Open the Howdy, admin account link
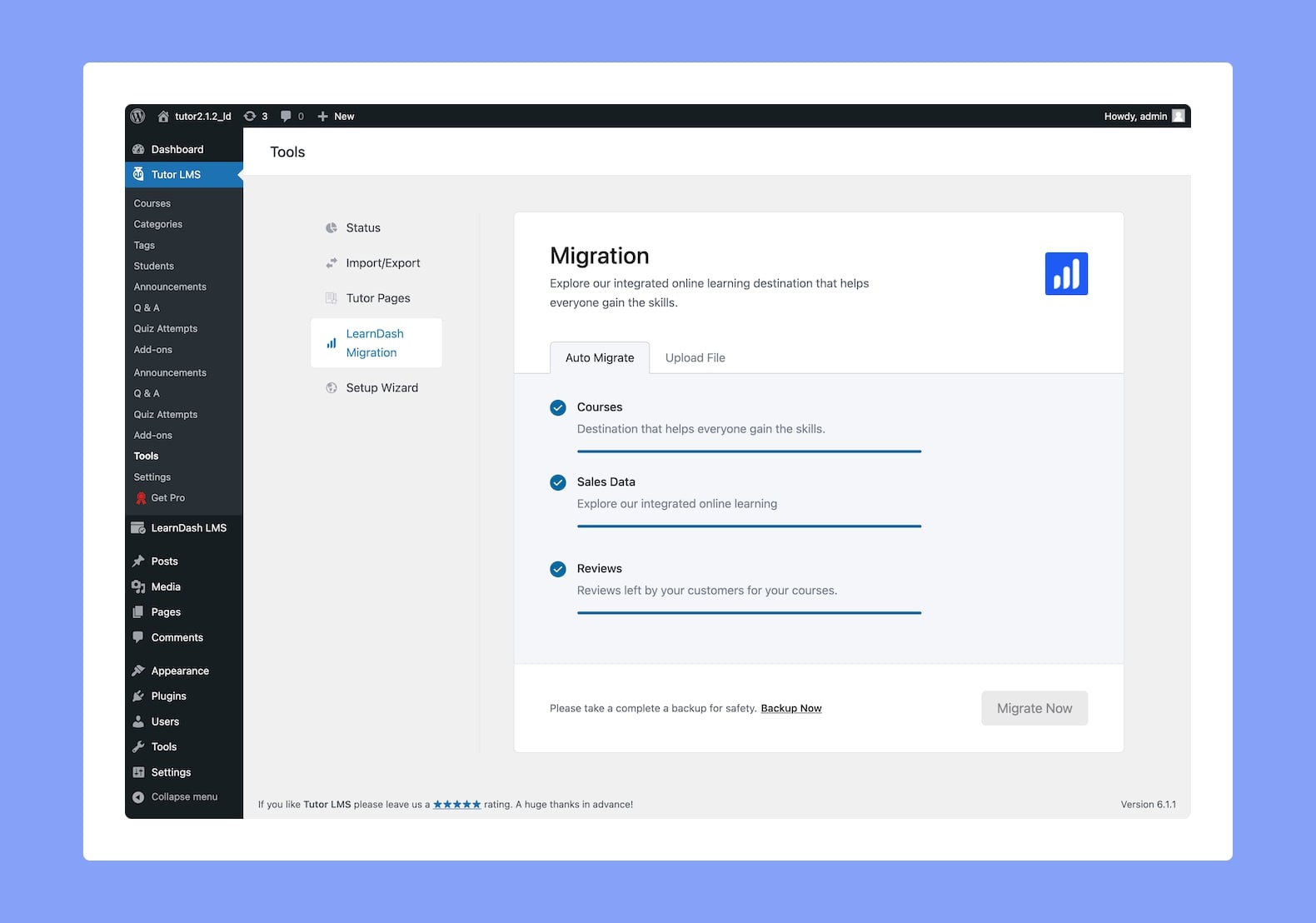Viewport: 1316px width, 923px height. coord(1136,117)
